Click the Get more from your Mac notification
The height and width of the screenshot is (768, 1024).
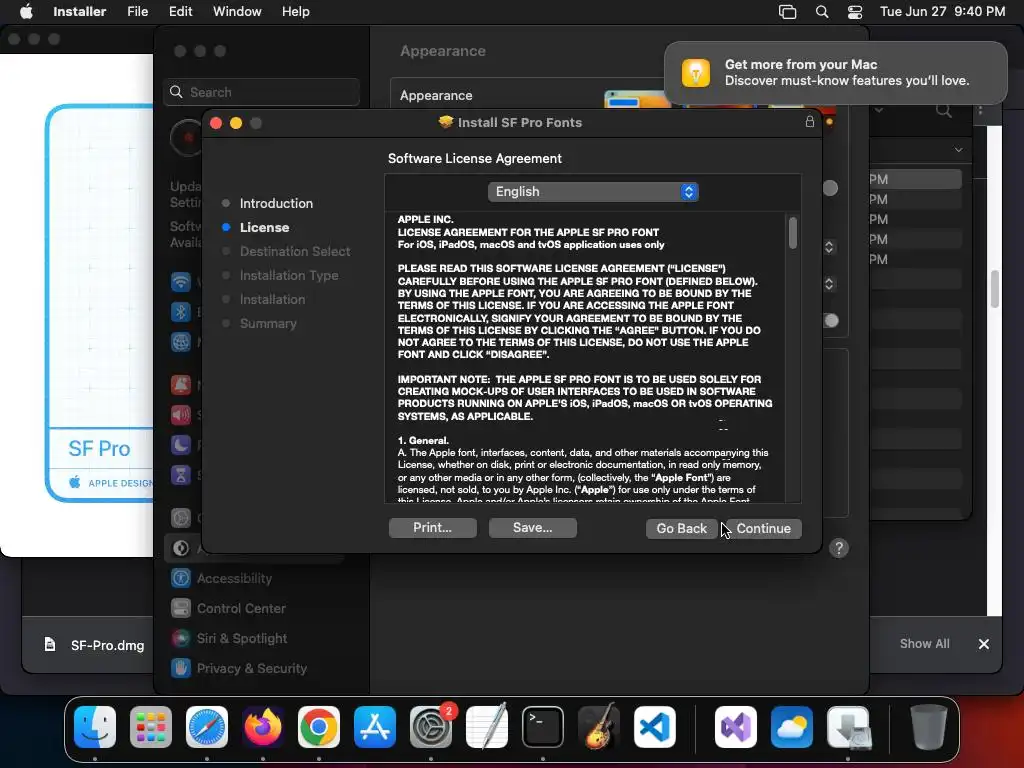835,72
